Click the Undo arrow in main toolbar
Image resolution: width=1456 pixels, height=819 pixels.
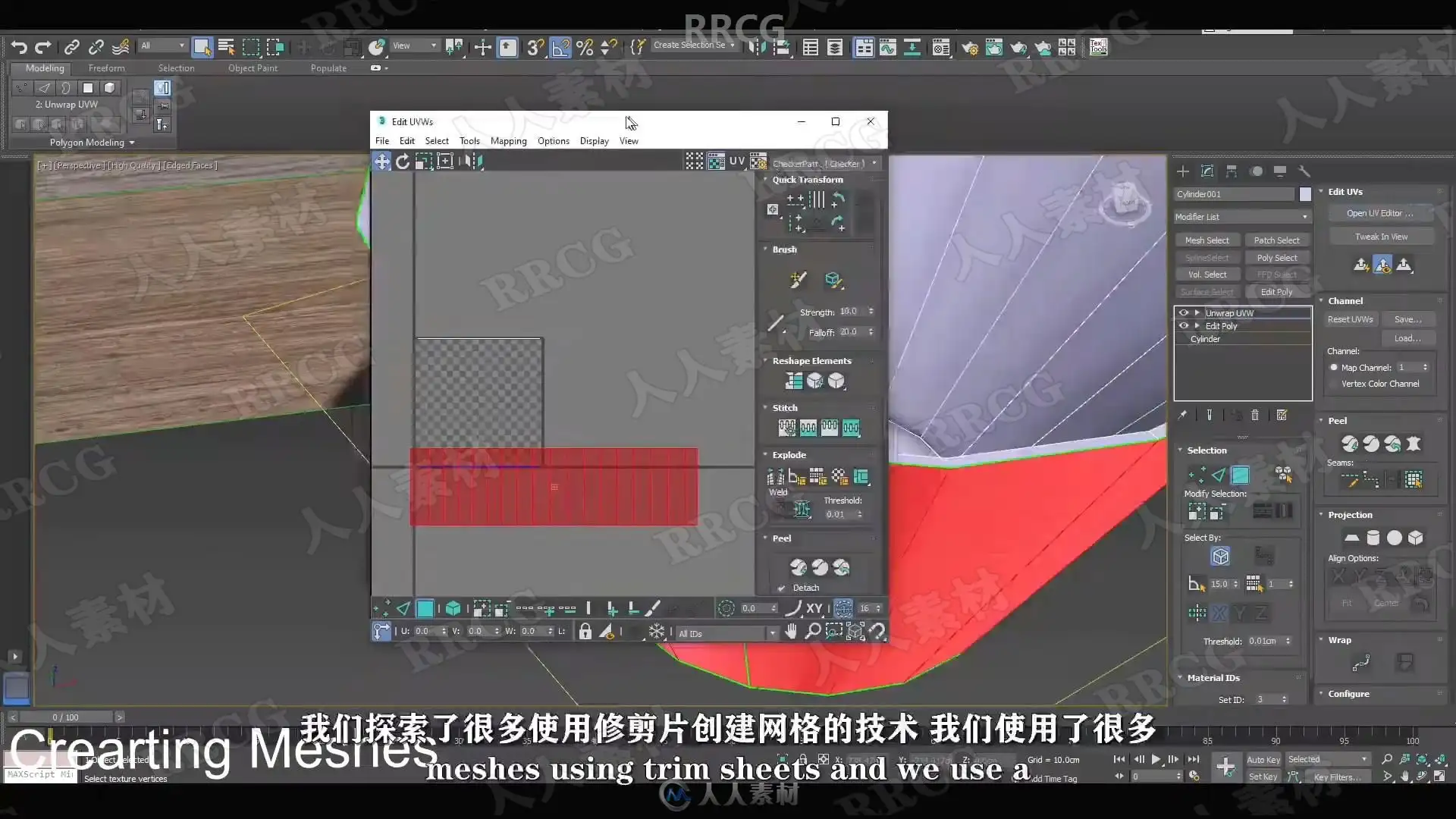[19, 47]
